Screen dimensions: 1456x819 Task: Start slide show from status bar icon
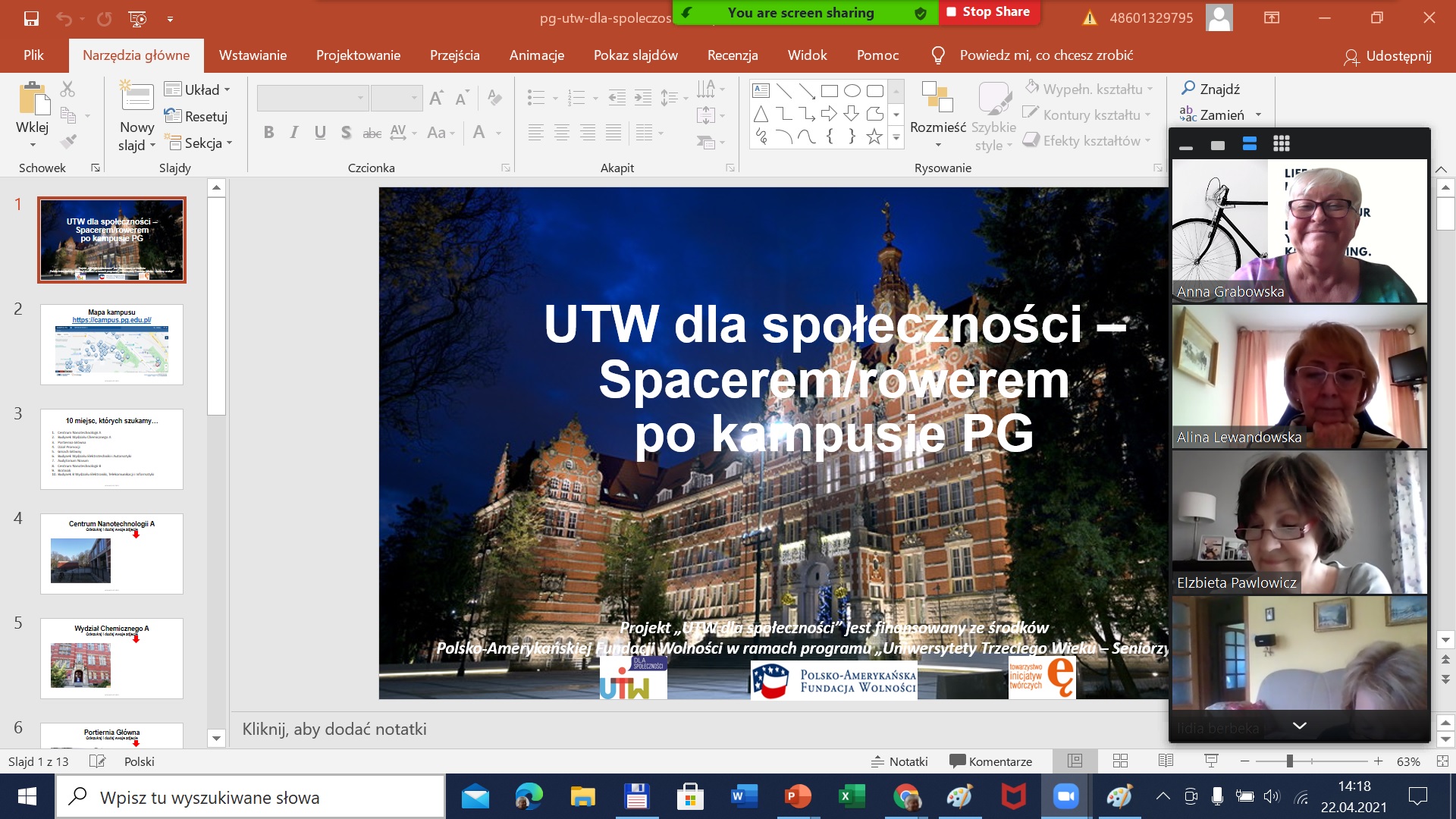click(1211, 761)
